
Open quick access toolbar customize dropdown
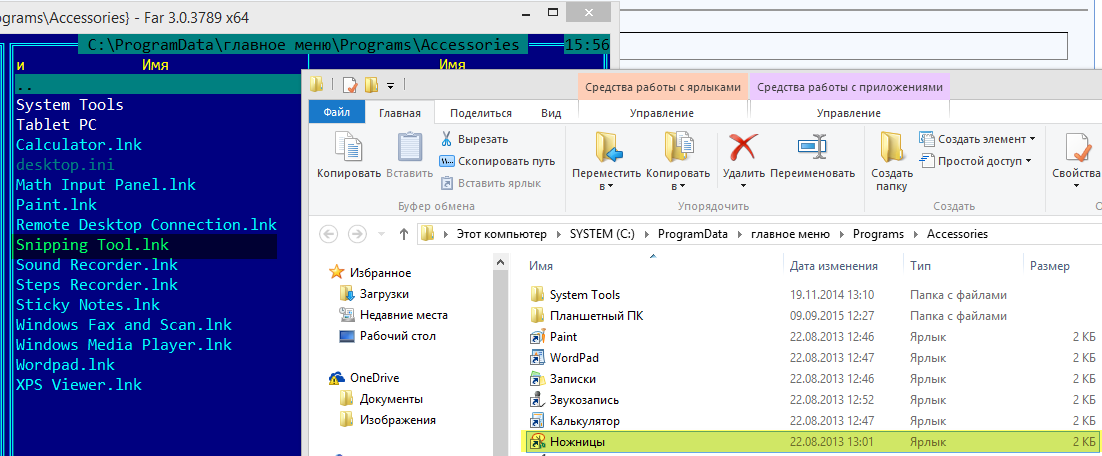391,86
